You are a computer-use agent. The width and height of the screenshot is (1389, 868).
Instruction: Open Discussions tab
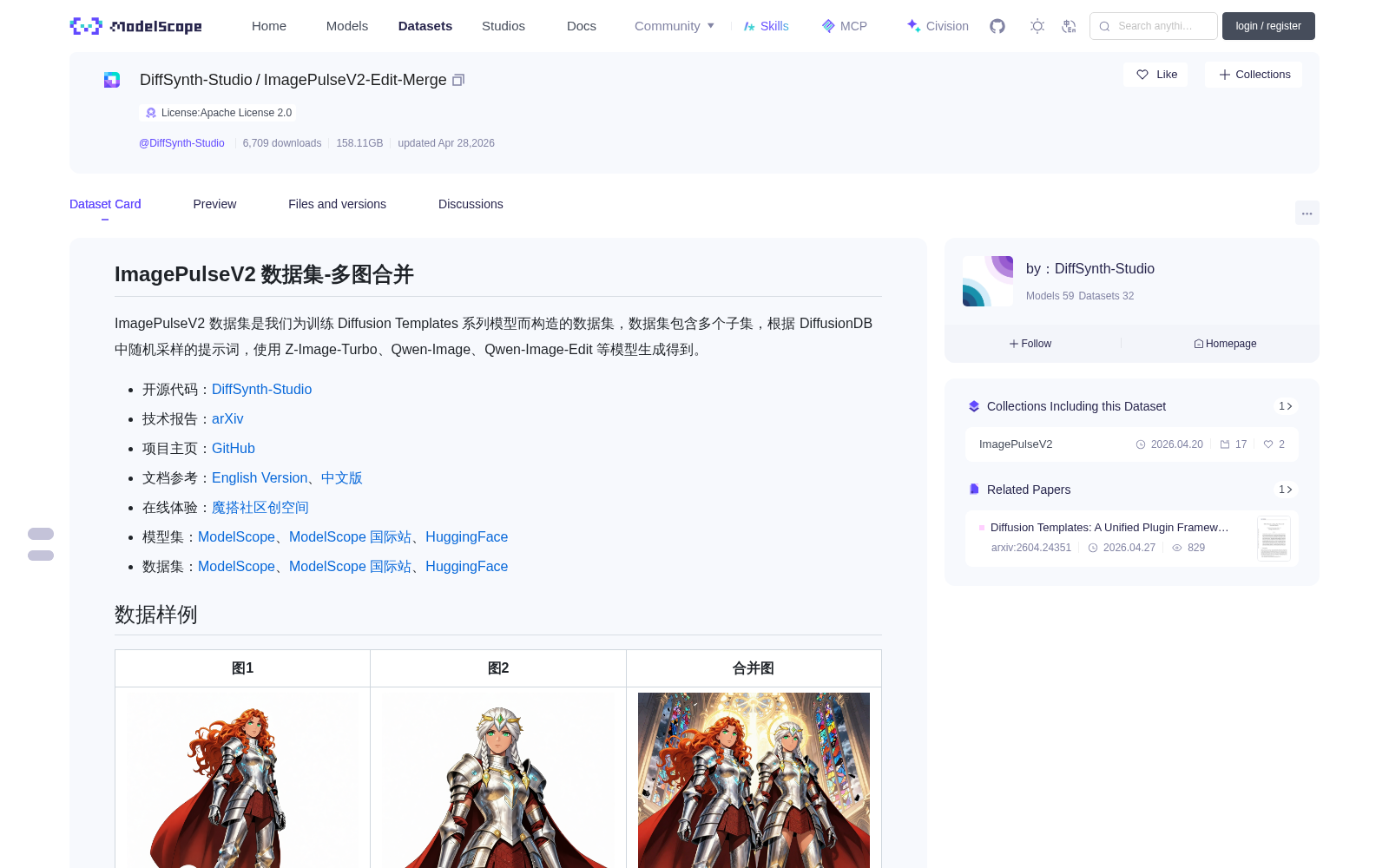(471, 204)
